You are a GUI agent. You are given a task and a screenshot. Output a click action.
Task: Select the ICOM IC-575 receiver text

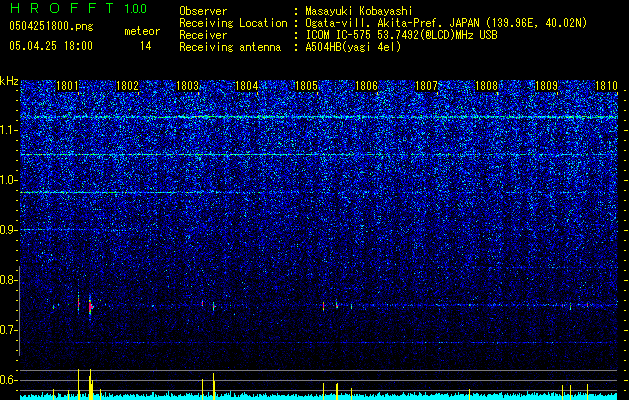402,35
